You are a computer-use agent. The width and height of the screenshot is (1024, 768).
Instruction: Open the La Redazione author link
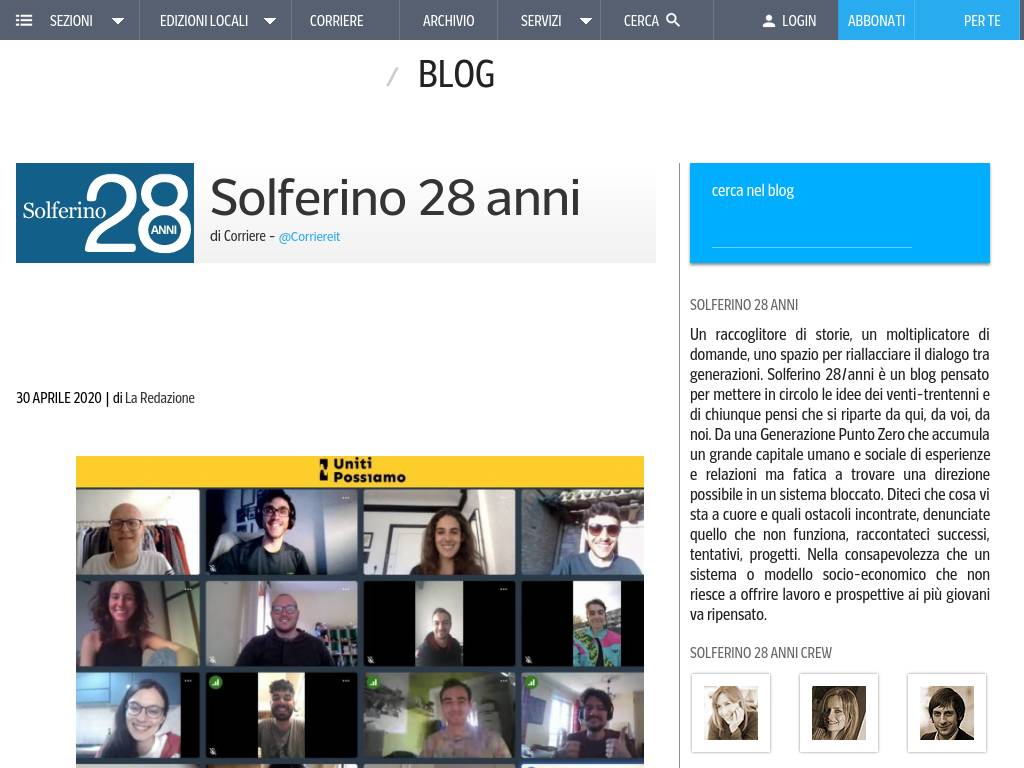pos(160,398)
